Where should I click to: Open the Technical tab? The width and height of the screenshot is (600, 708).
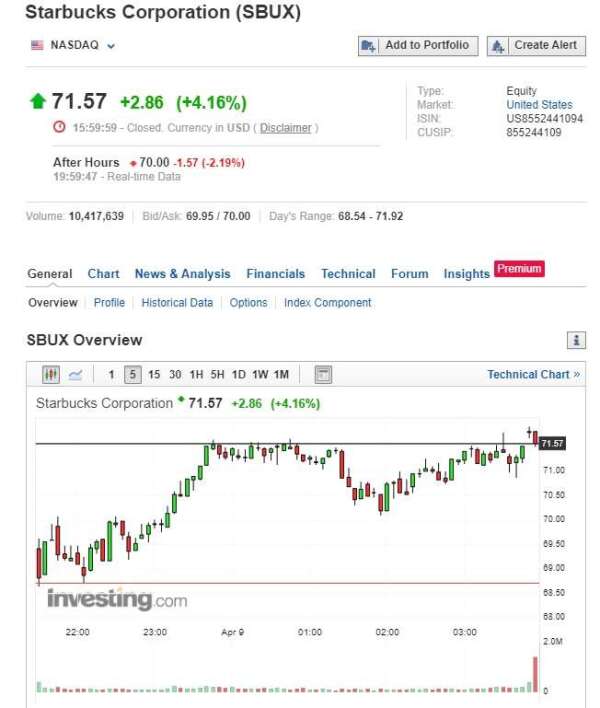[x=348, y=274]
